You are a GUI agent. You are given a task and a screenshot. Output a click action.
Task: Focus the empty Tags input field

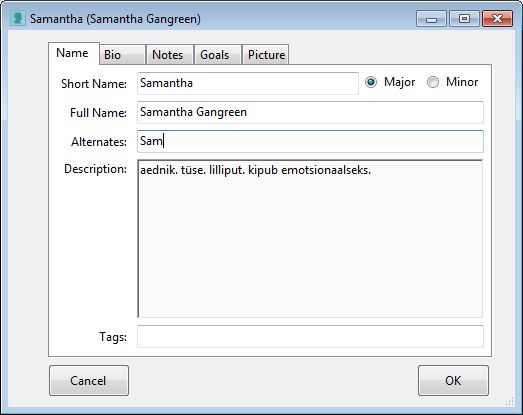pos(310,336)
